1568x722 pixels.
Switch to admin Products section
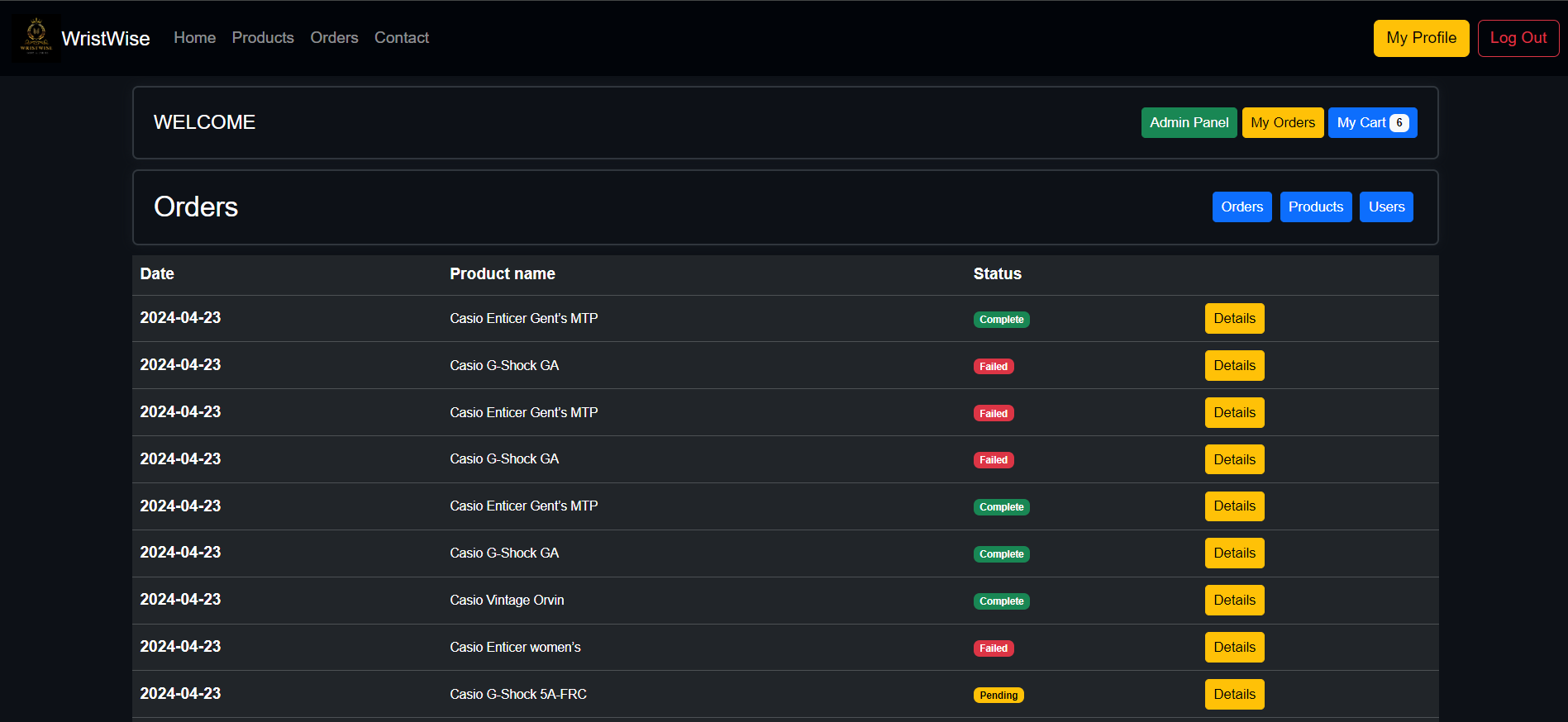pos(1315,207)
